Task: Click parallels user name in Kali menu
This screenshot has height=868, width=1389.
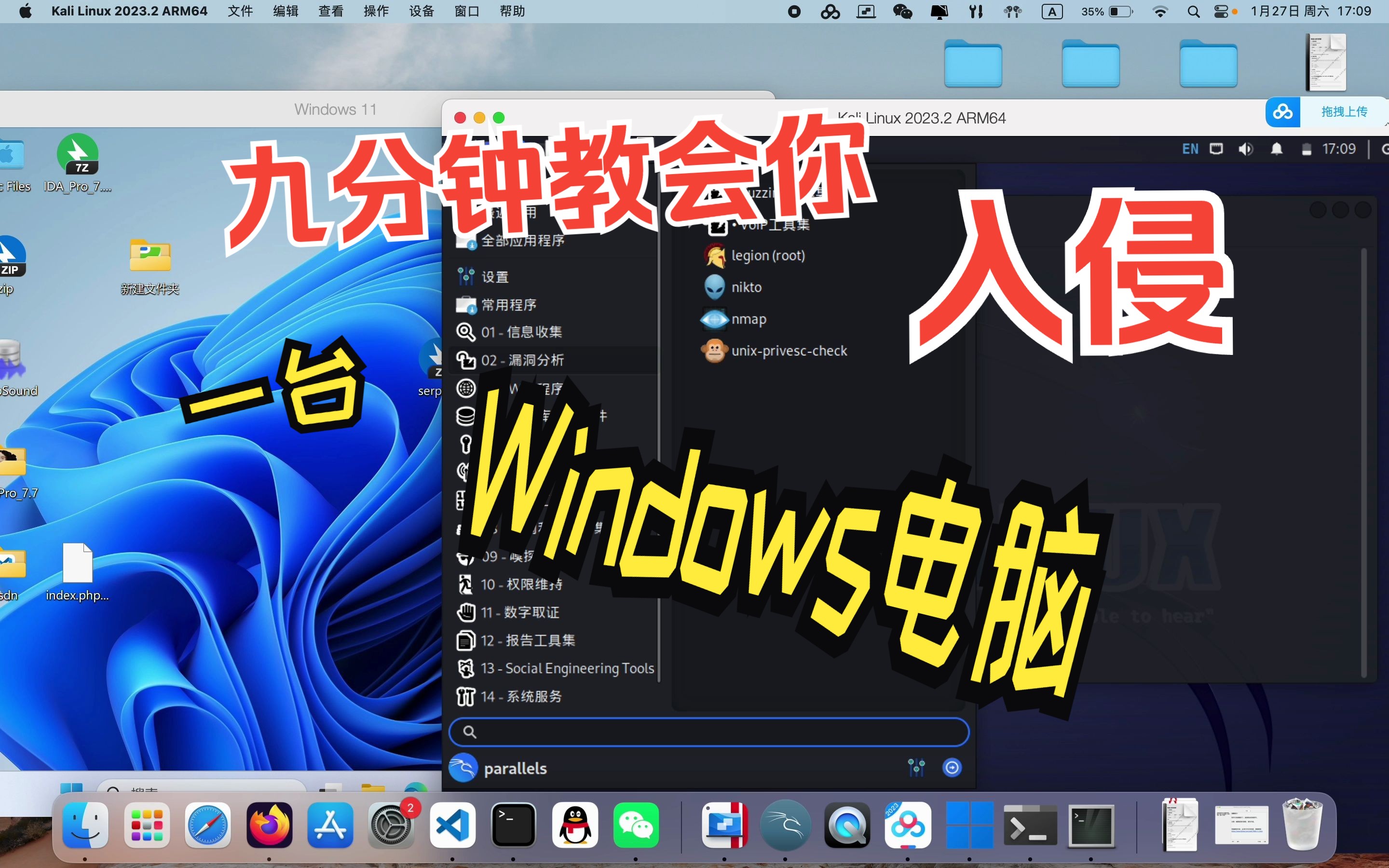Action: click(515, 768)
